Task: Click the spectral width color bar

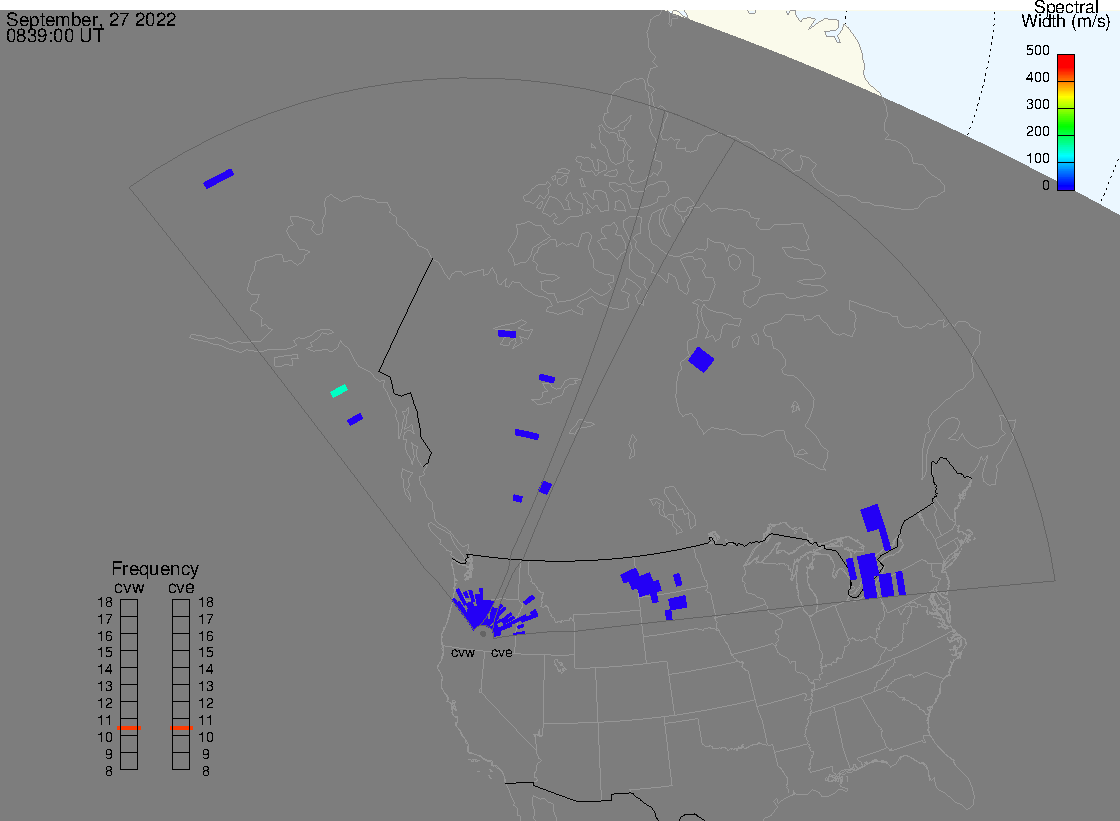Action: click(x=1066, y=122)
